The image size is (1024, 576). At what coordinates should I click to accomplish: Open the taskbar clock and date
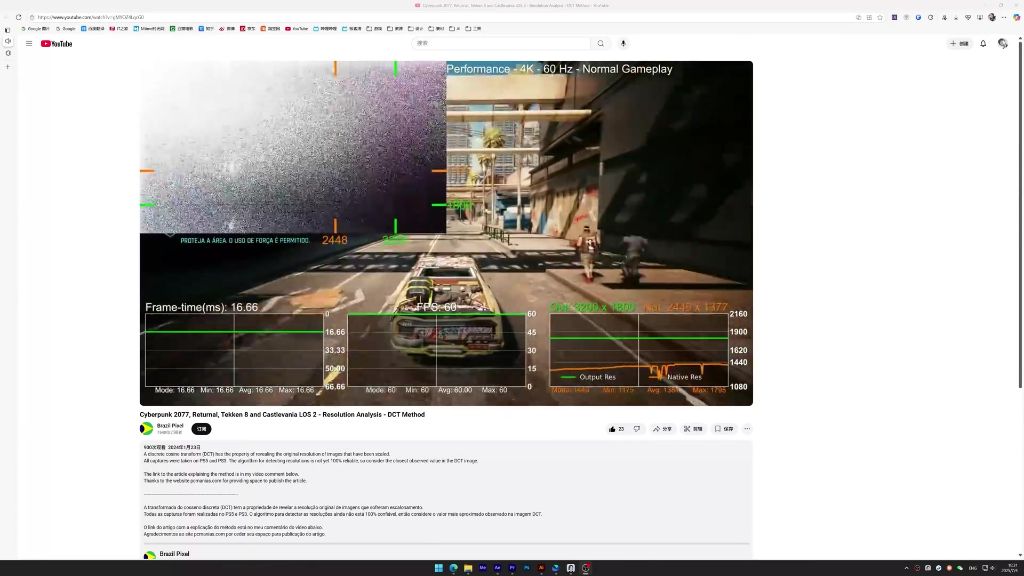1010,568
